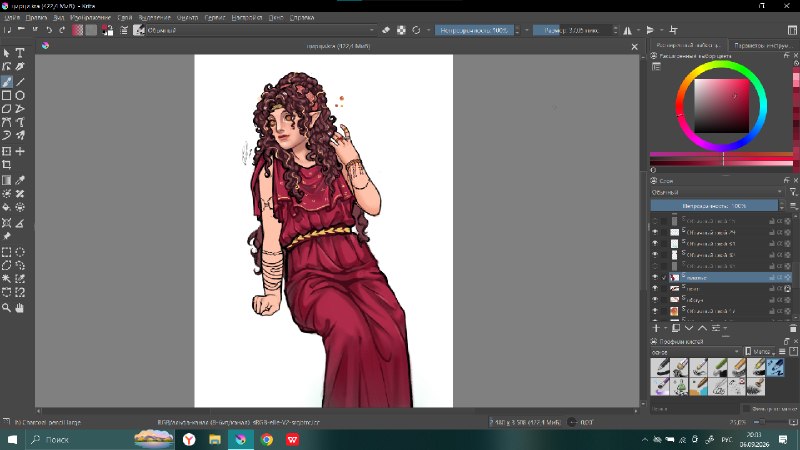Open the brush blending mode dropdown
This screenshot has height=450, width=800.
click(x=261, y=31)
